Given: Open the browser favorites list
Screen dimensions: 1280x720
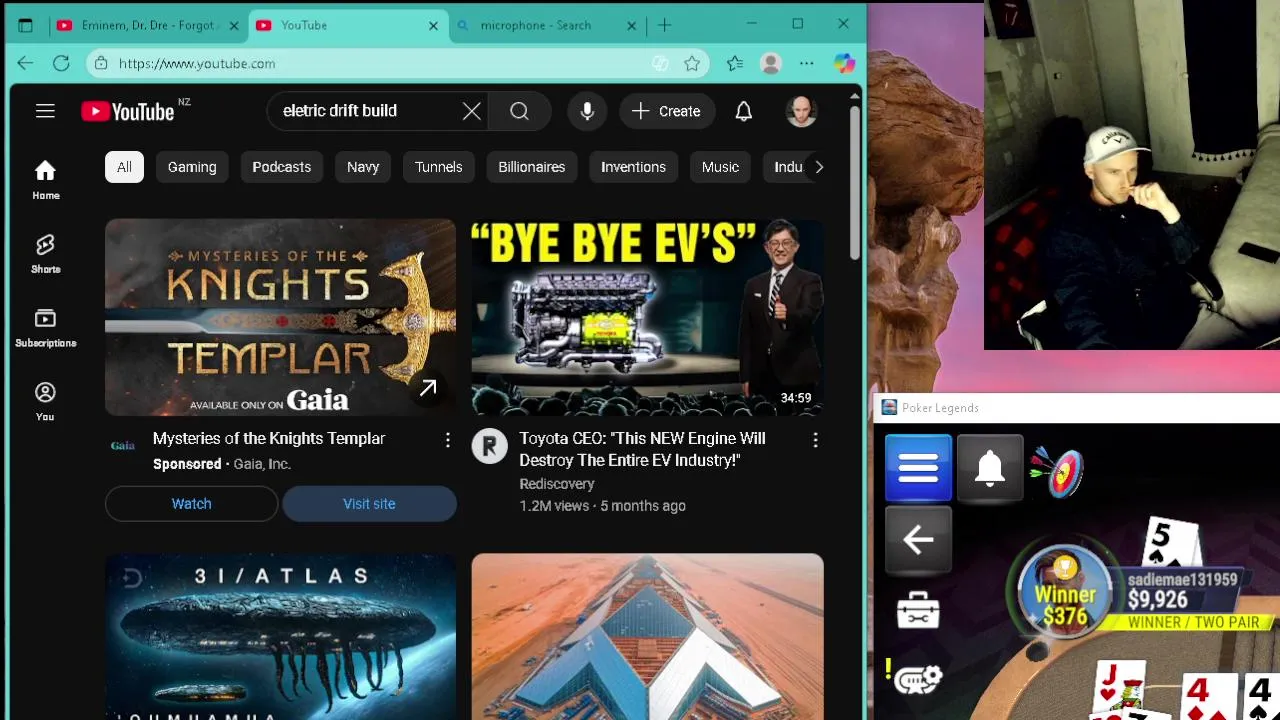Looking at the screenshot, I should 735,63.
